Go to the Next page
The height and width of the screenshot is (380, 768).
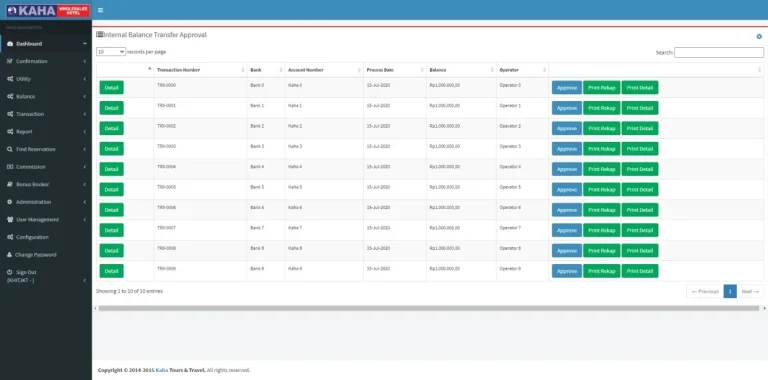[750, 291]
